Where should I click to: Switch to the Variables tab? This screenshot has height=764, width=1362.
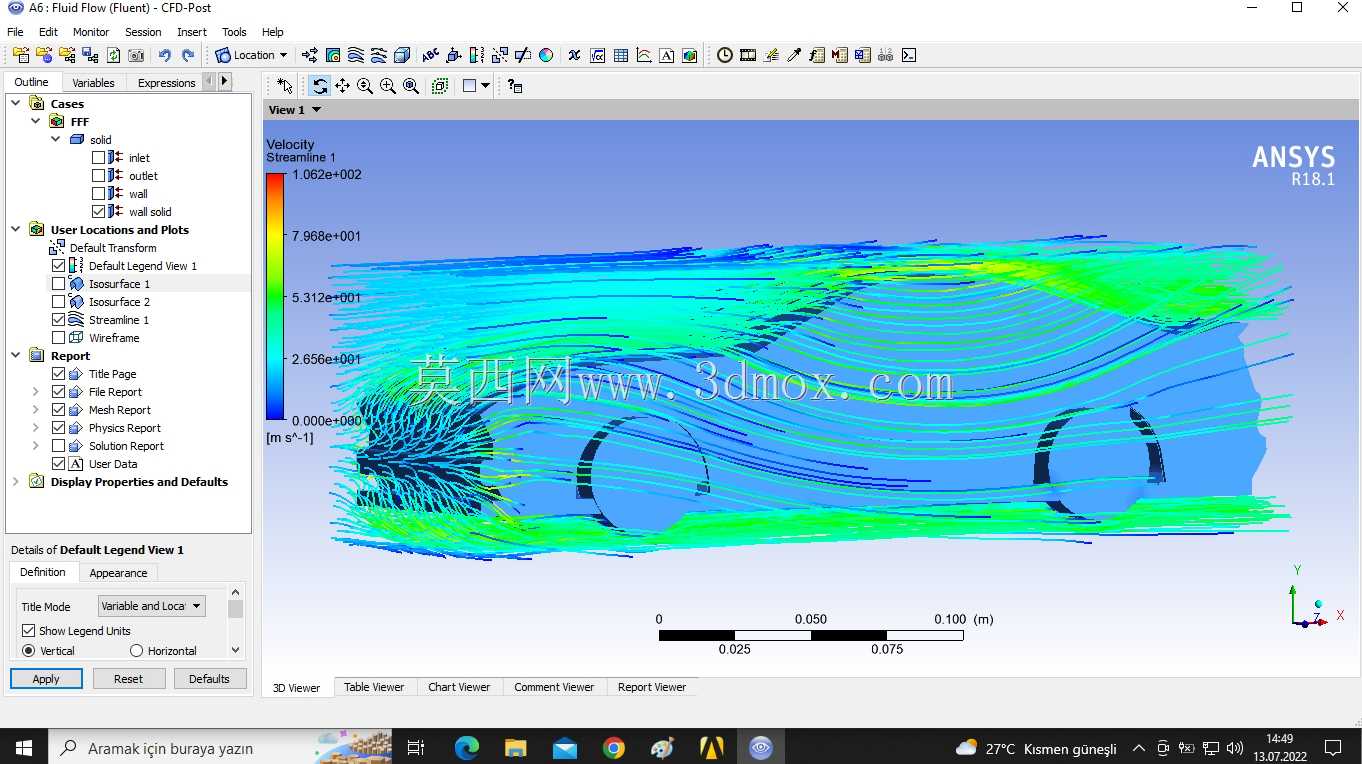(93, 83)
